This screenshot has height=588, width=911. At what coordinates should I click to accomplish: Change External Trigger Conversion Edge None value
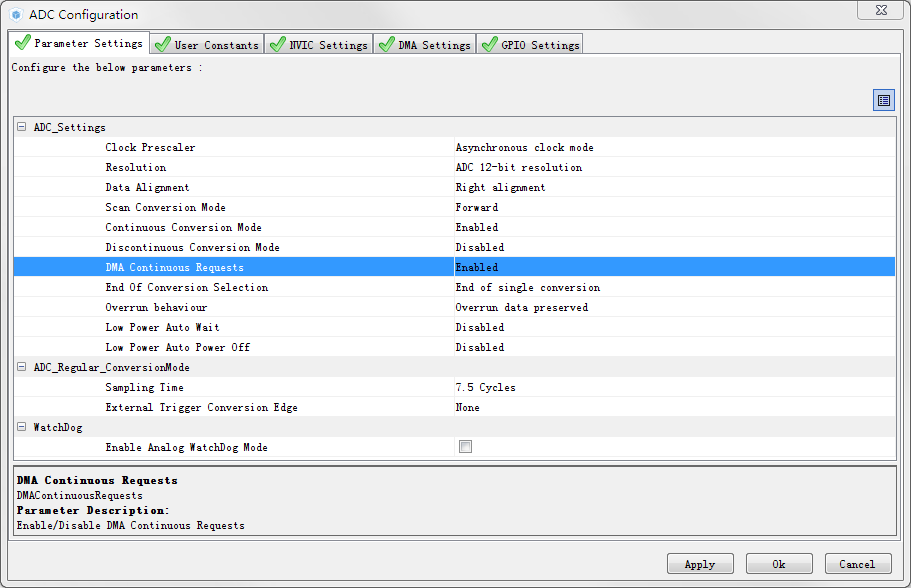[x=675, y=407]
